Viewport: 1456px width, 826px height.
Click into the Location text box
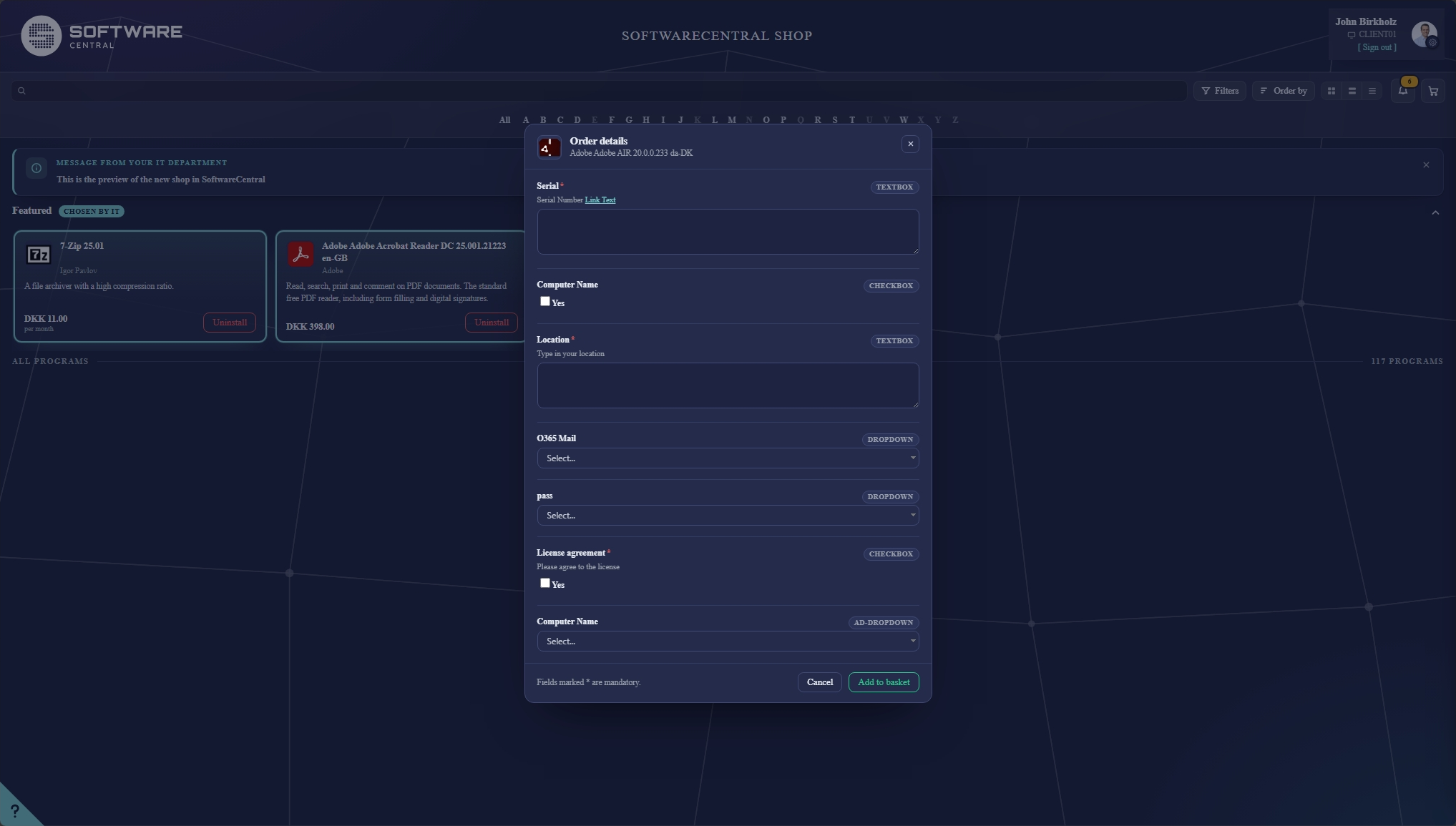click(x=728, y=385)
